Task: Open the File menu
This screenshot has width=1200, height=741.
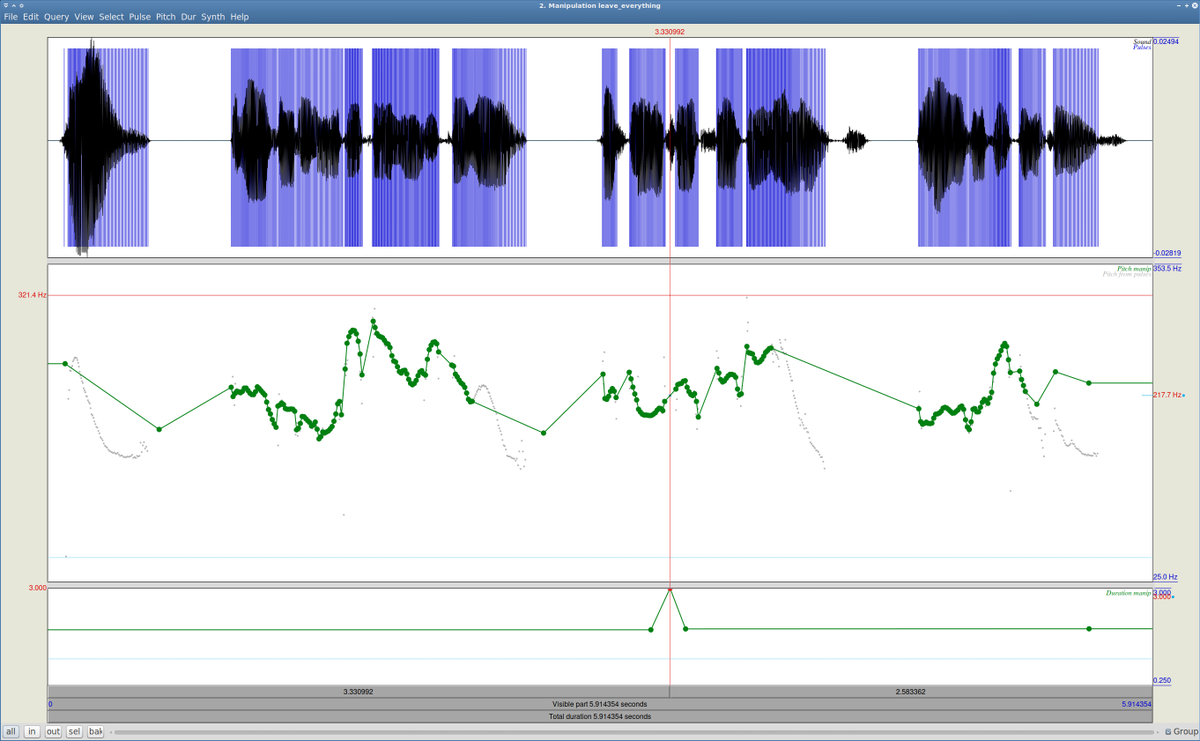Action: point(11,17)
